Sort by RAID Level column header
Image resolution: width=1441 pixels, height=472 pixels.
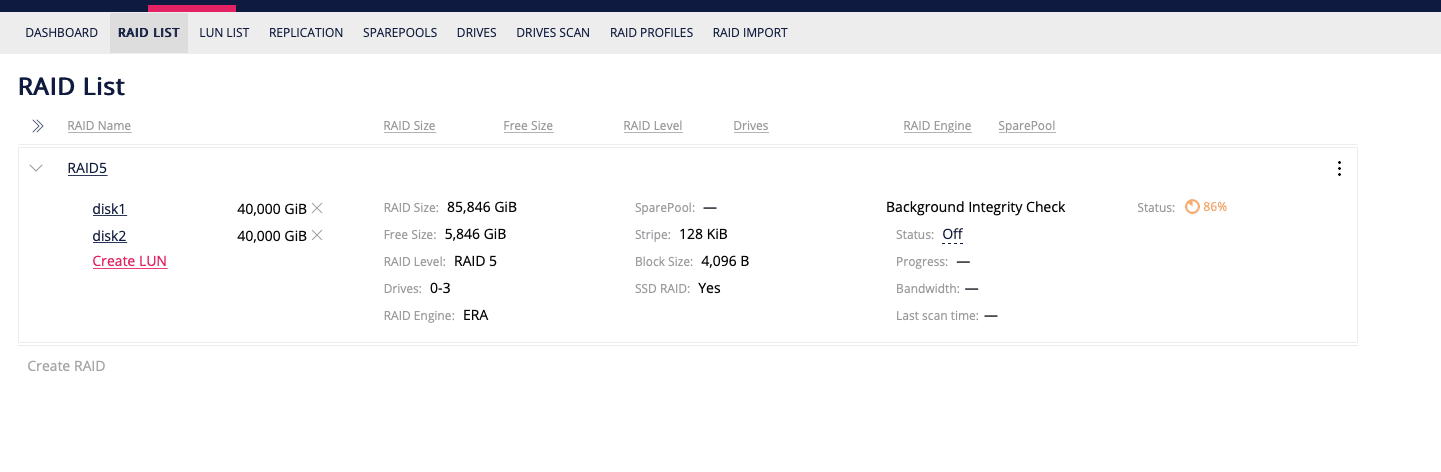click(x=653, y=126)
